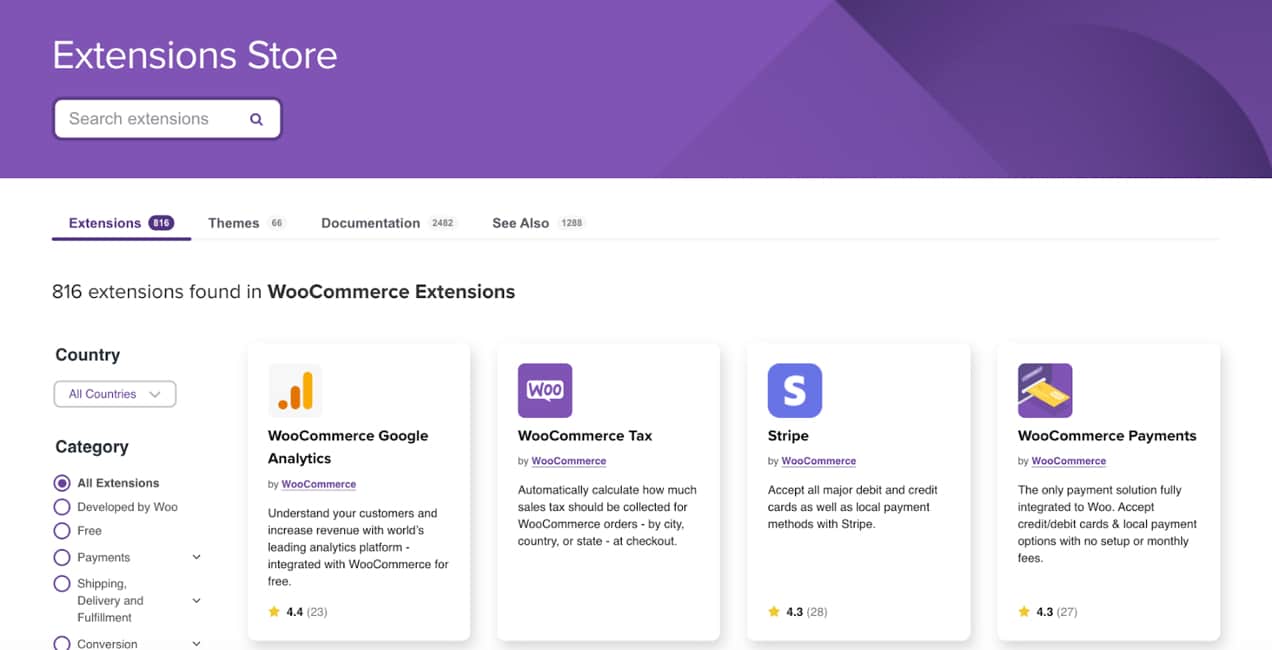Viewport: 1272px width, 650px height.
Task: Open the Stripe extension title link
Action: (x=788, y=436)
